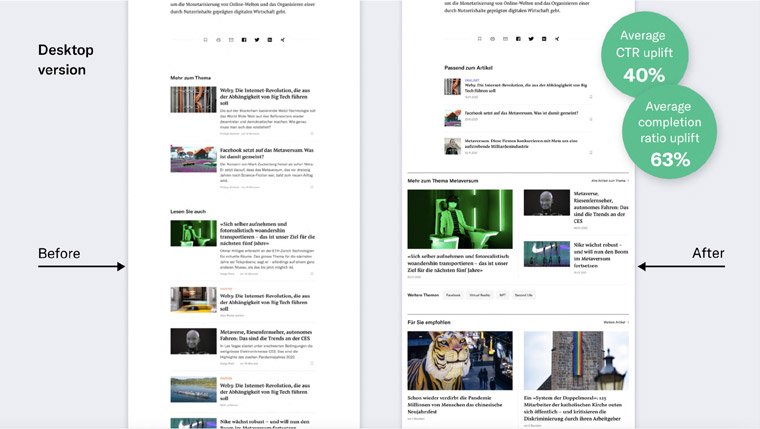Screen dimensions: 760x429
Task: Share on Facebook from Before page share bar
Action: [x=244, y=40]
